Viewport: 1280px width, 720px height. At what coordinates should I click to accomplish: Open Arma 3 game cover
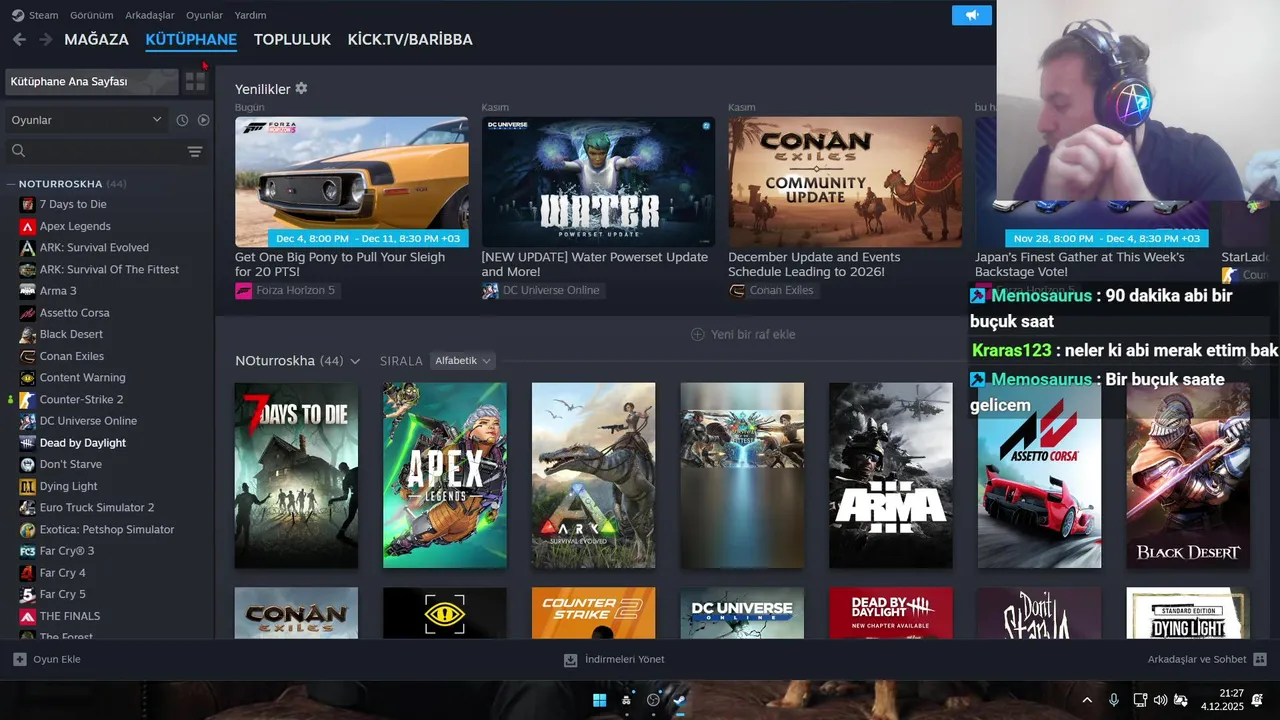click(891, 475)
